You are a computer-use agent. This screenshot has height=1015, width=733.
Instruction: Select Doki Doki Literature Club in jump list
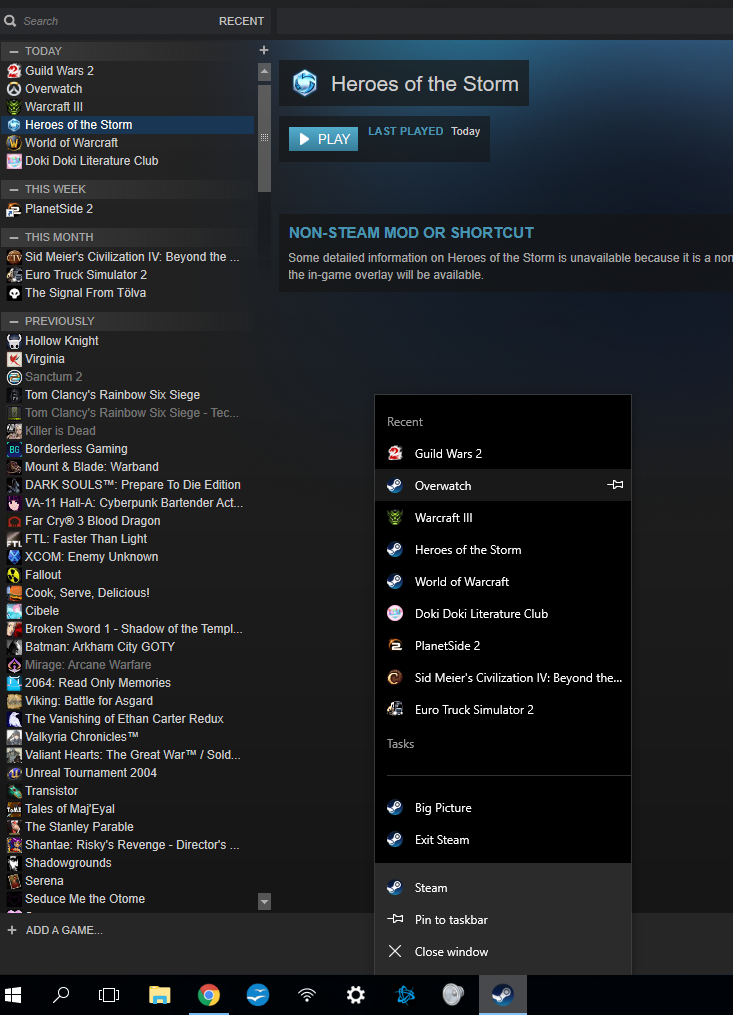click(x=502, y=613)
